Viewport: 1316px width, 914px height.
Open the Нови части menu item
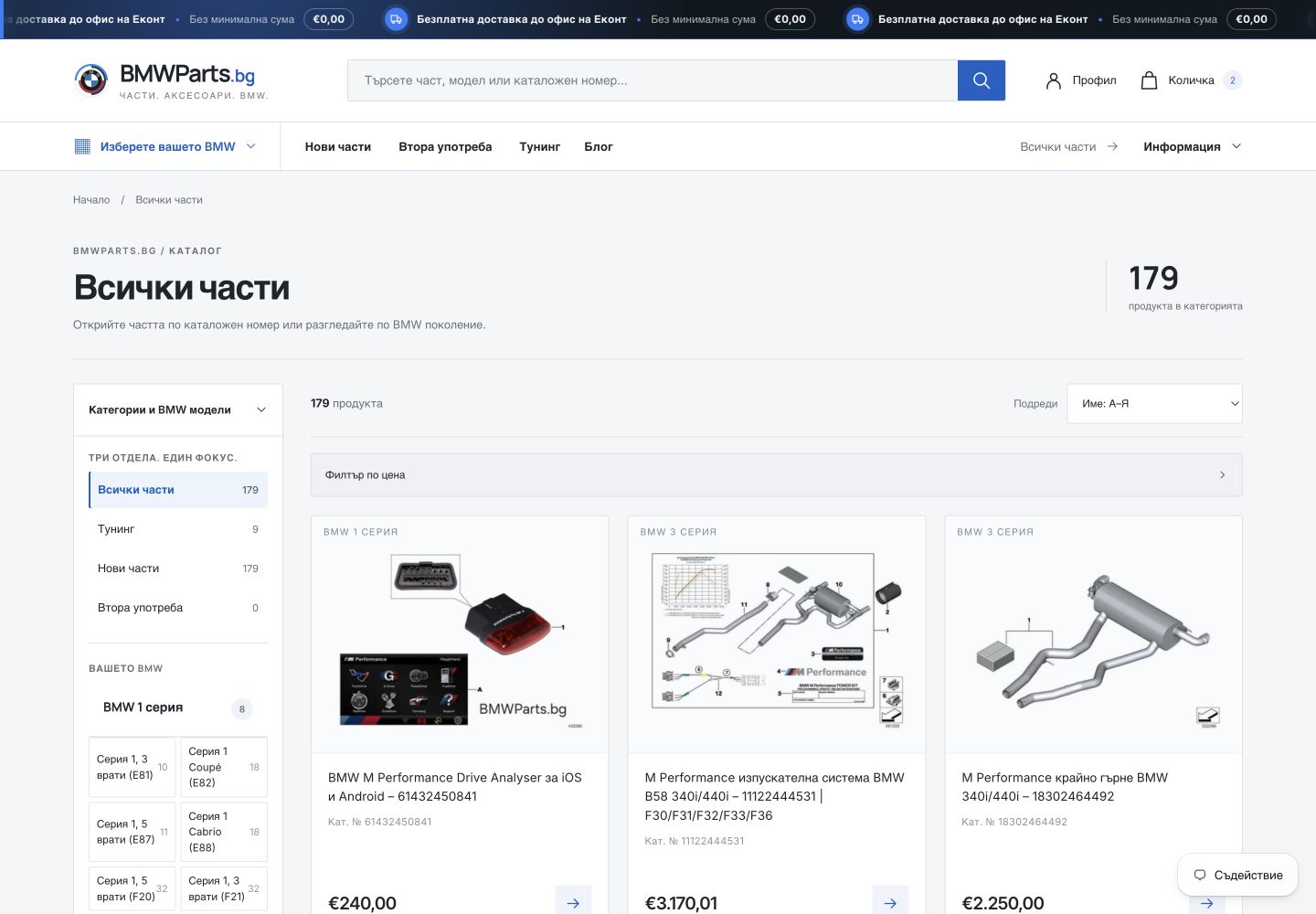click(338, 146)
